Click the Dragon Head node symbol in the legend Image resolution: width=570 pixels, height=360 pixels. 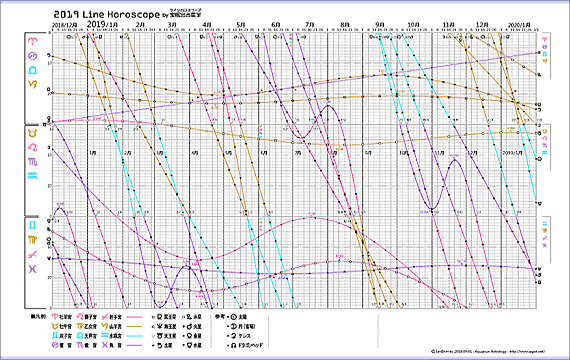pos(234,345)
